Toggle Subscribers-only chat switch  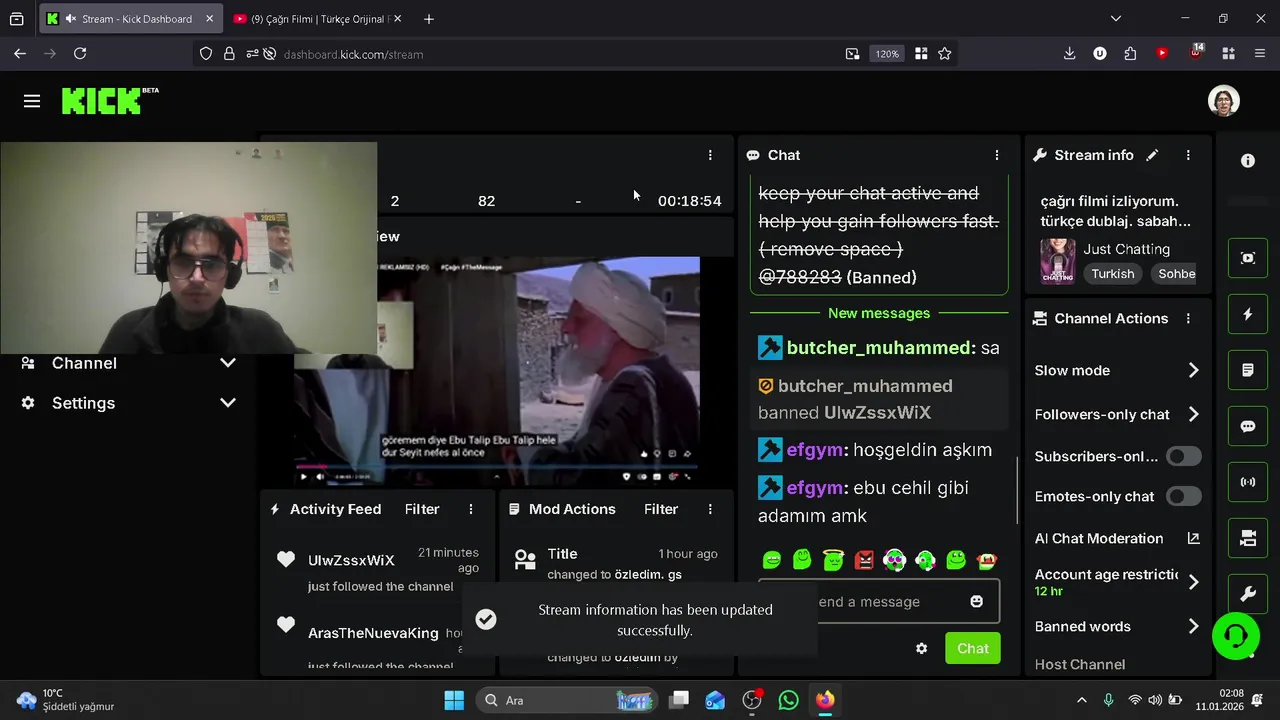(1183, 456)
